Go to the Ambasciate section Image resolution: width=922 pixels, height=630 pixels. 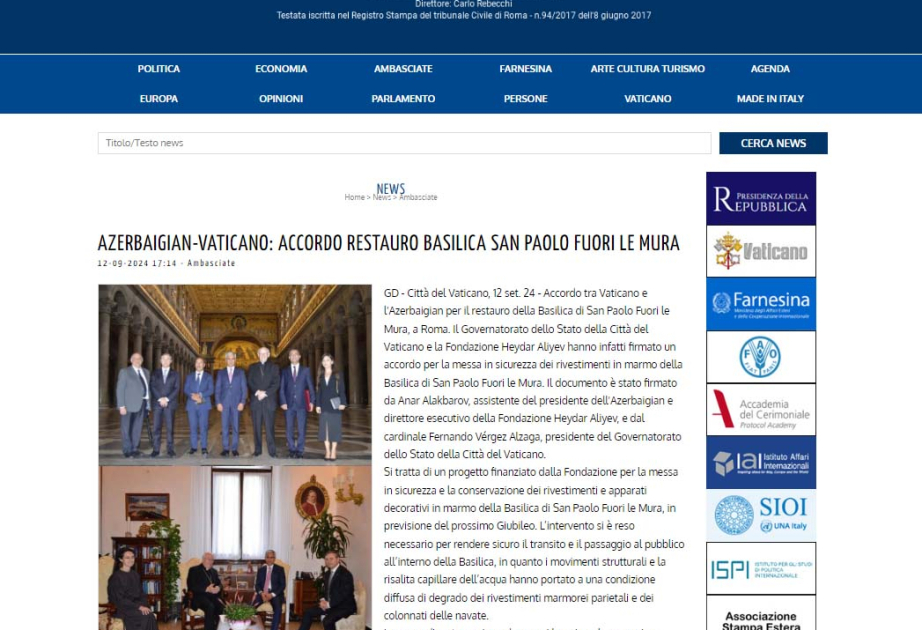(x=403, y=69)
